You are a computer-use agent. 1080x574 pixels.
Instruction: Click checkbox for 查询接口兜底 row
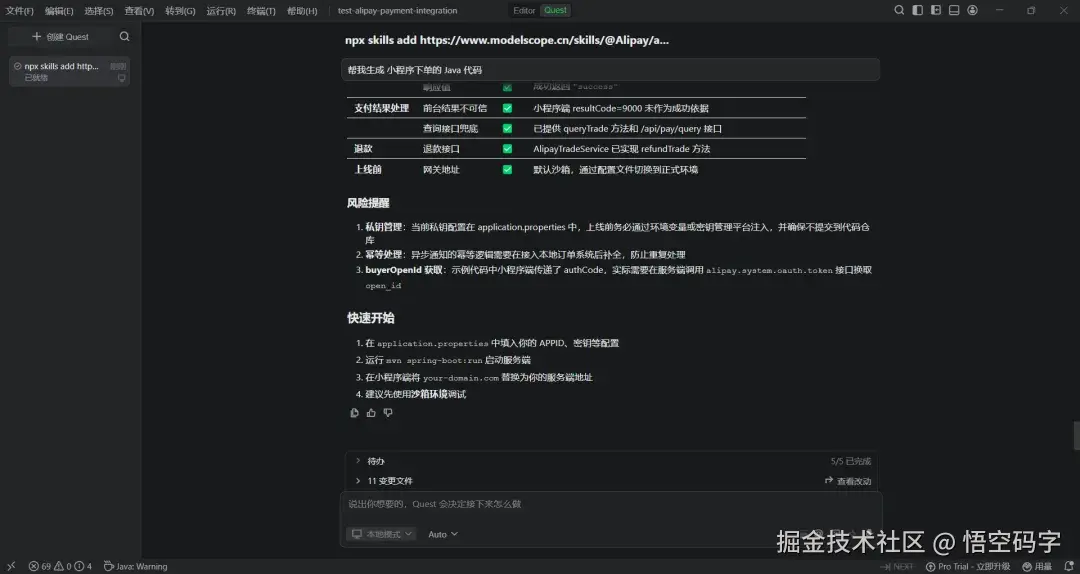coord(508,128)
